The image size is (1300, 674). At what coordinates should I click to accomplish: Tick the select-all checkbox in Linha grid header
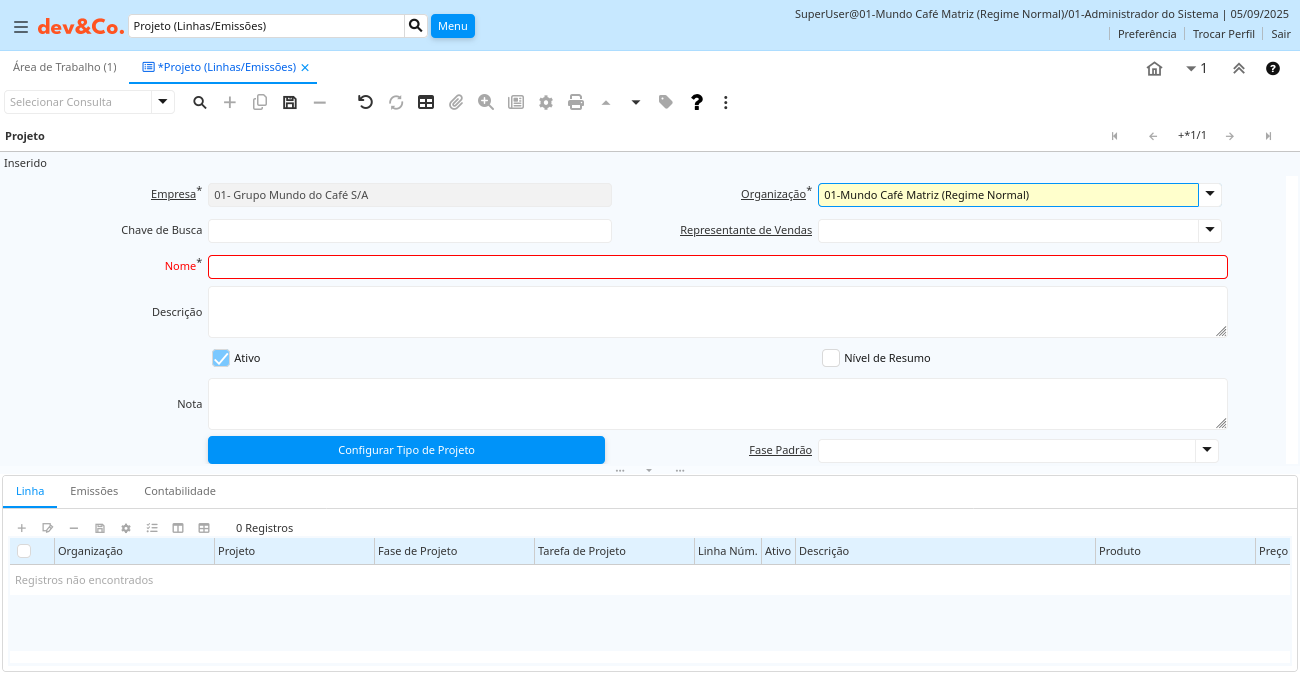[x=24, y=551]
